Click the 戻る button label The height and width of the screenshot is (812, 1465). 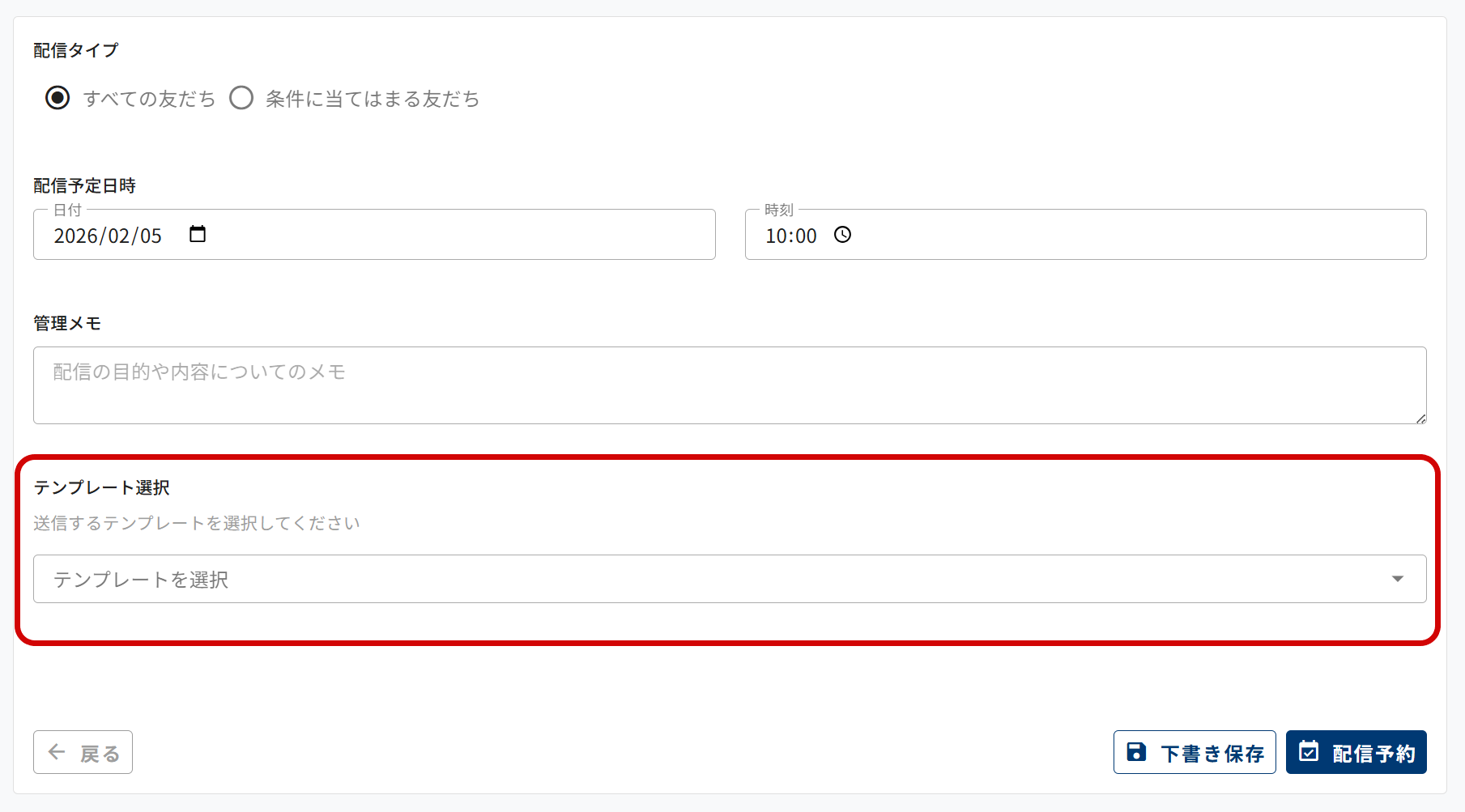(x=100, y=754)
